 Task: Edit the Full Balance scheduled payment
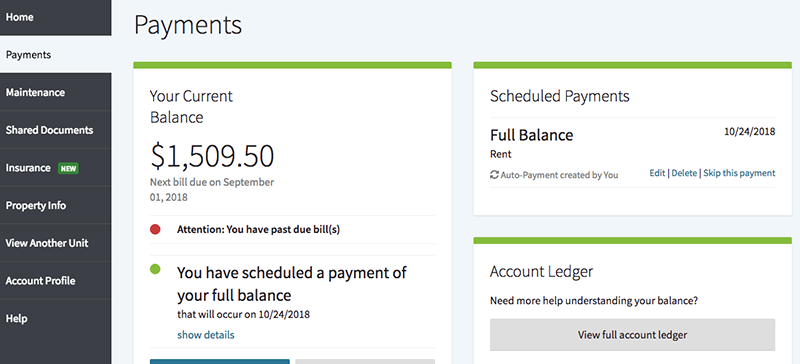pyautogui.click(x=657, y=173)
